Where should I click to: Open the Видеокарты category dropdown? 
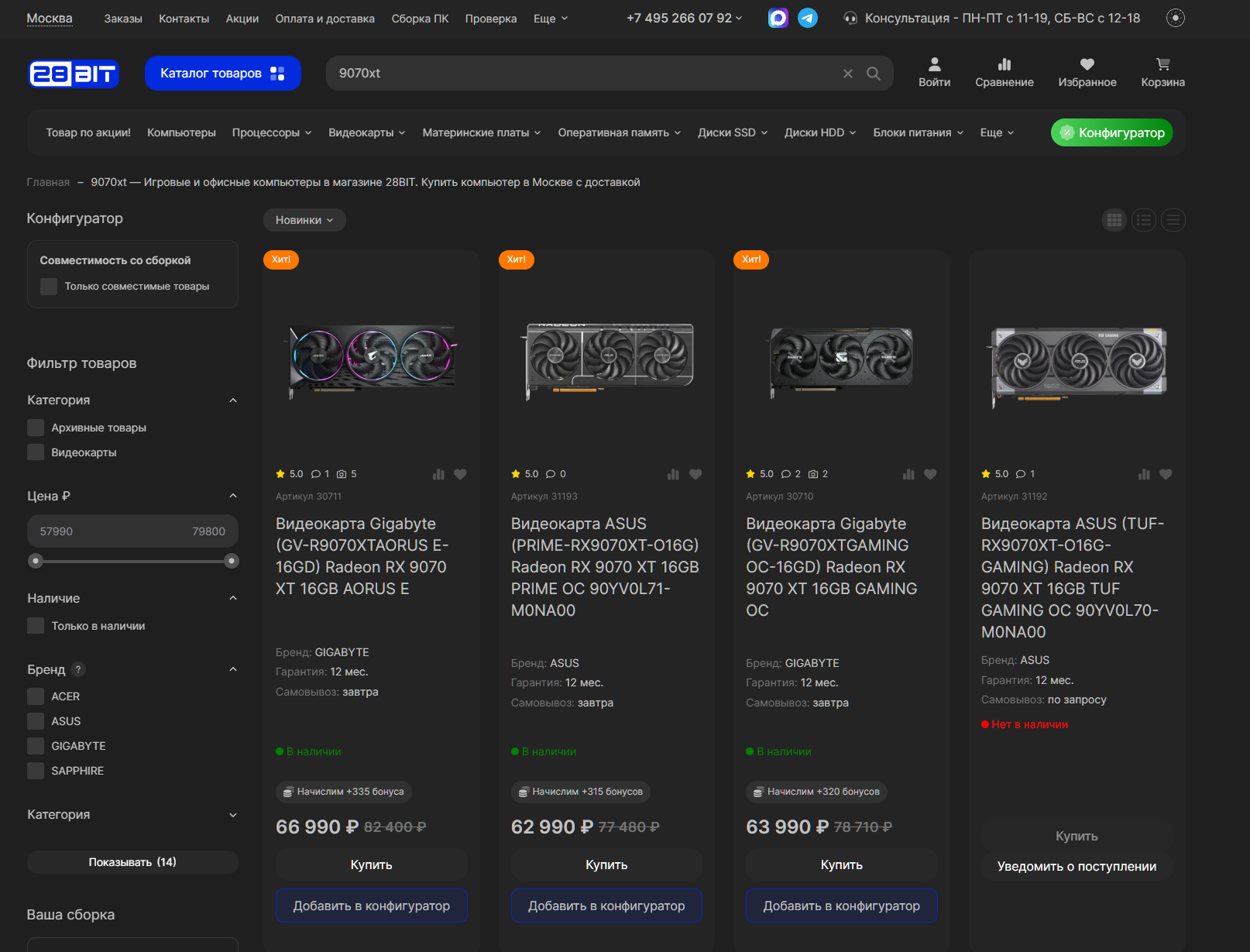367,132
